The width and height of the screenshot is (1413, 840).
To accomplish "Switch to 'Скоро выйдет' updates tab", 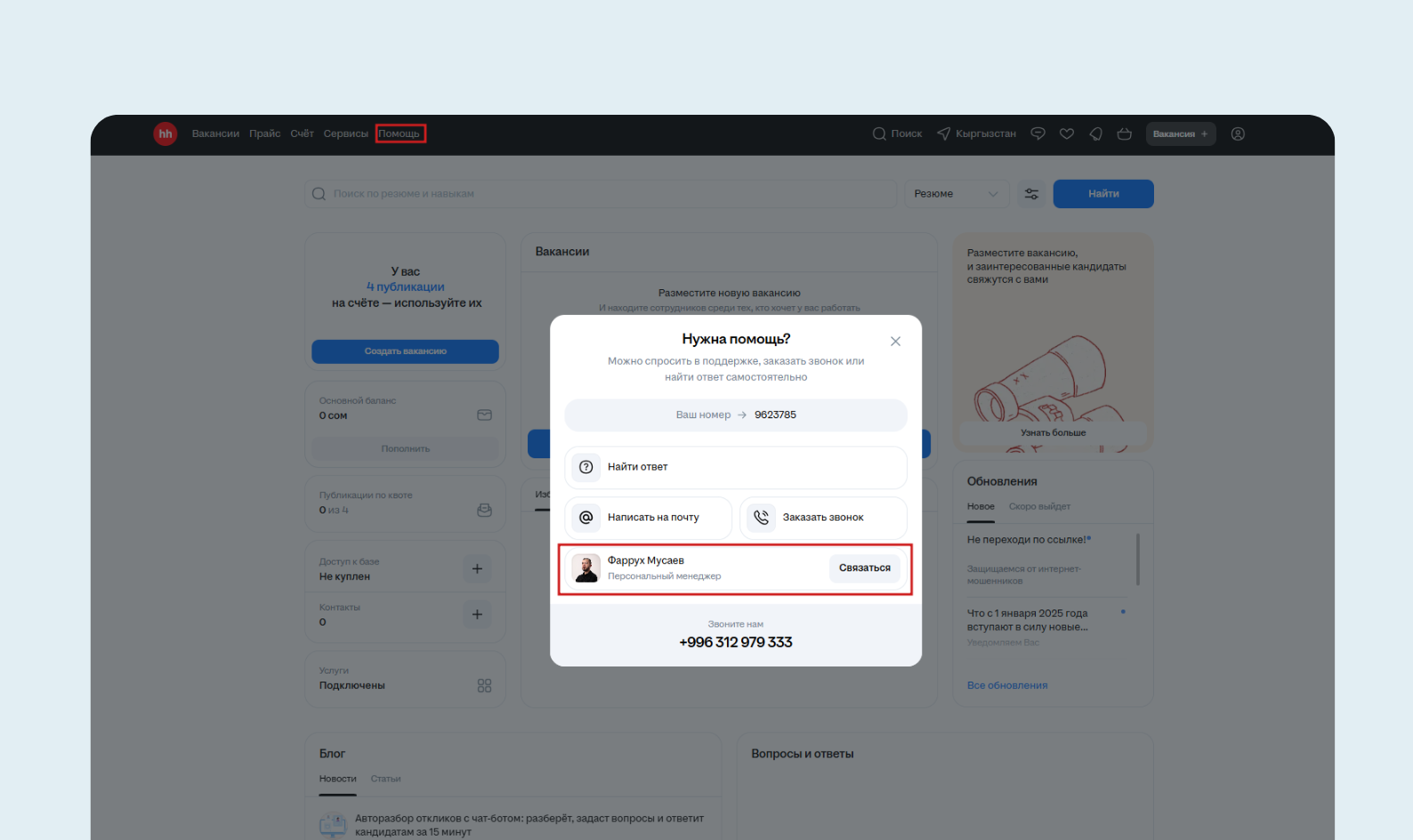I will pyautogui.click(x=1039, y=506).
